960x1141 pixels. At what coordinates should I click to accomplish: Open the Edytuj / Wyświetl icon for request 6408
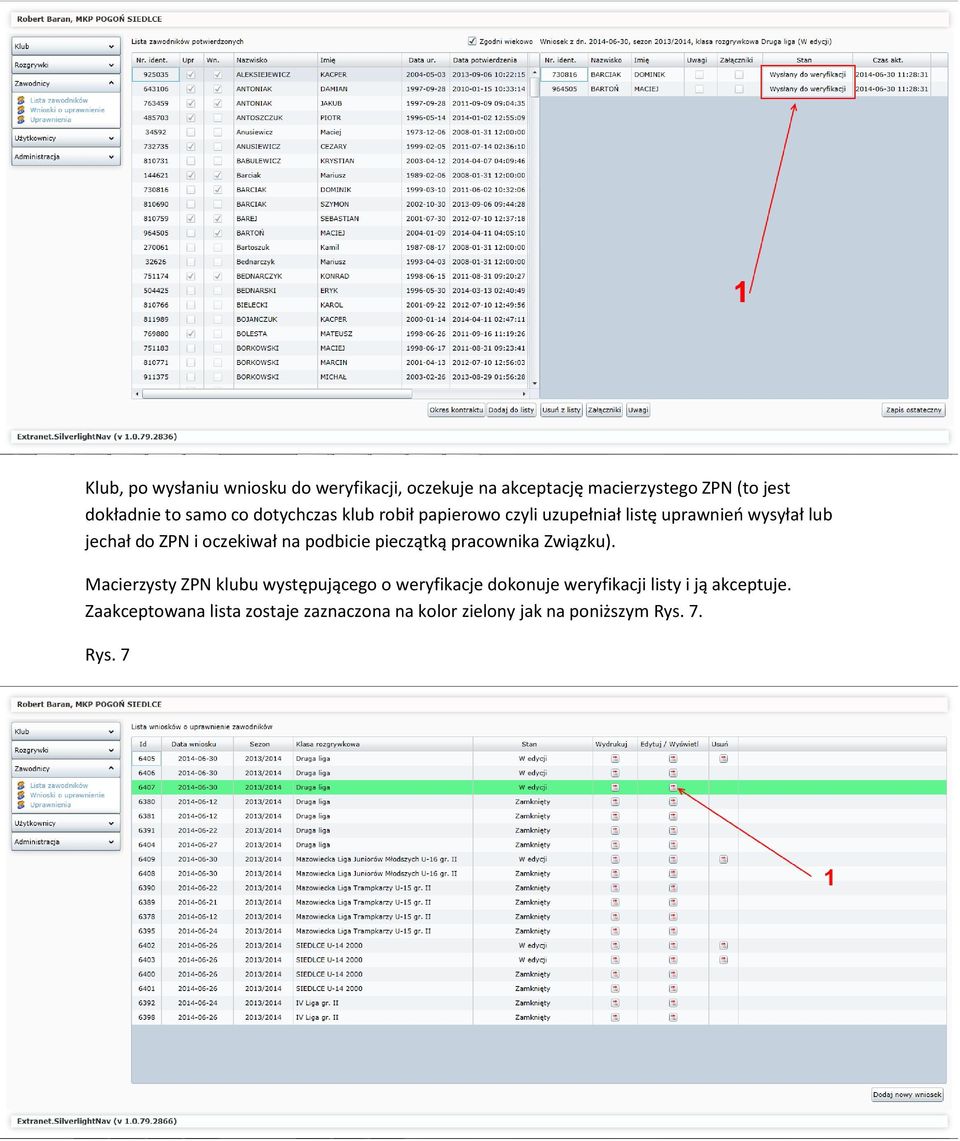[673, 873]
